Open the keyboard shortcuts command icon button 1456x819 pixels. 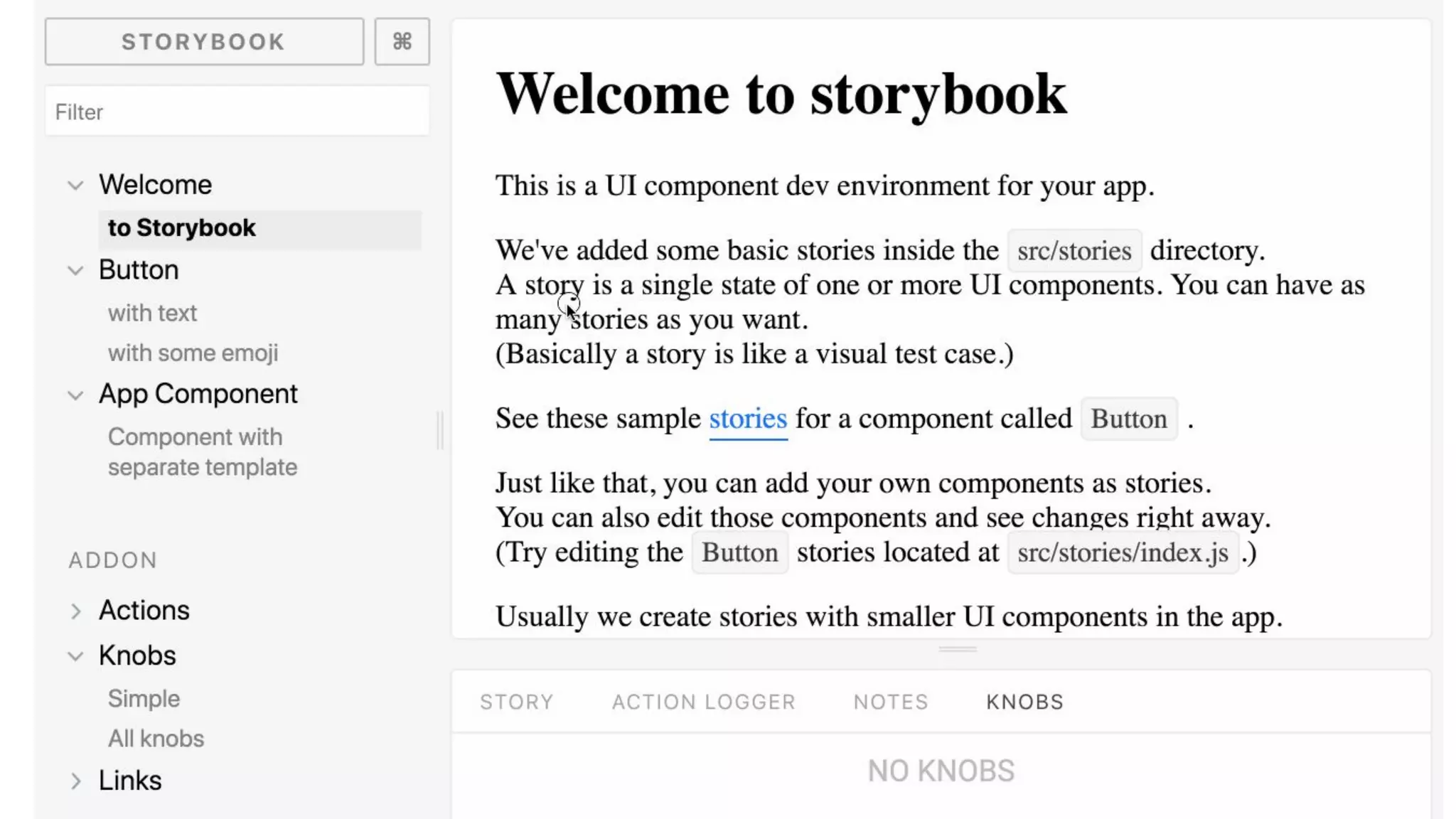[x=402, y=41]
